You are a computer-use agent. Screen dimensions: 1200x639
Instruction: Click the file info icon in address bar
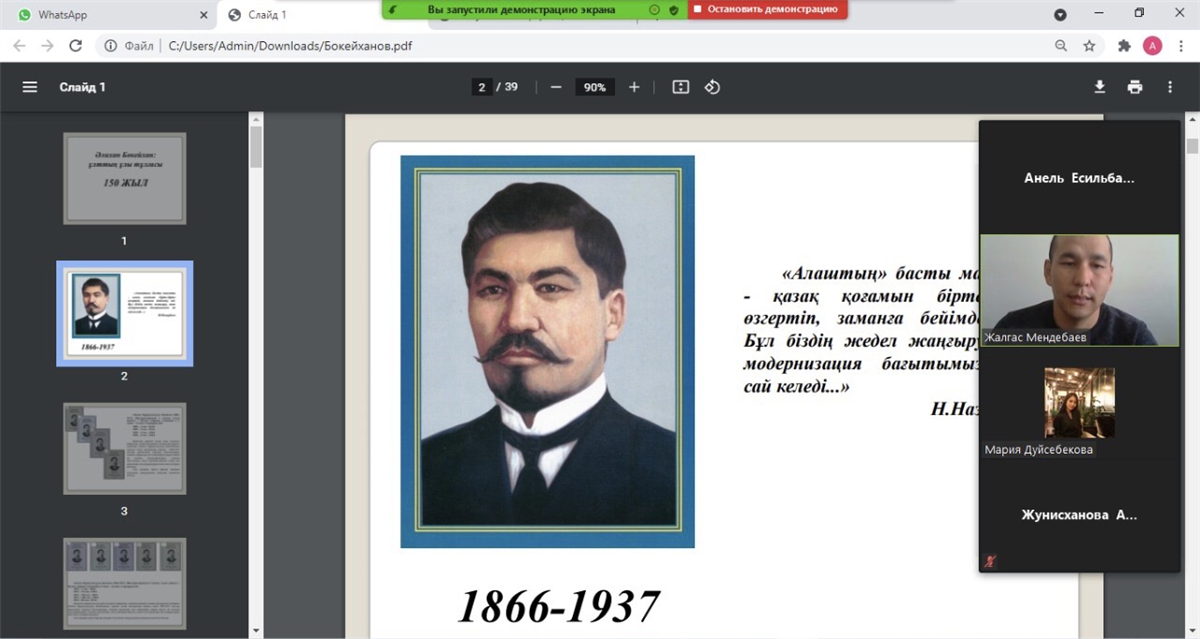(x=111, y=45)
